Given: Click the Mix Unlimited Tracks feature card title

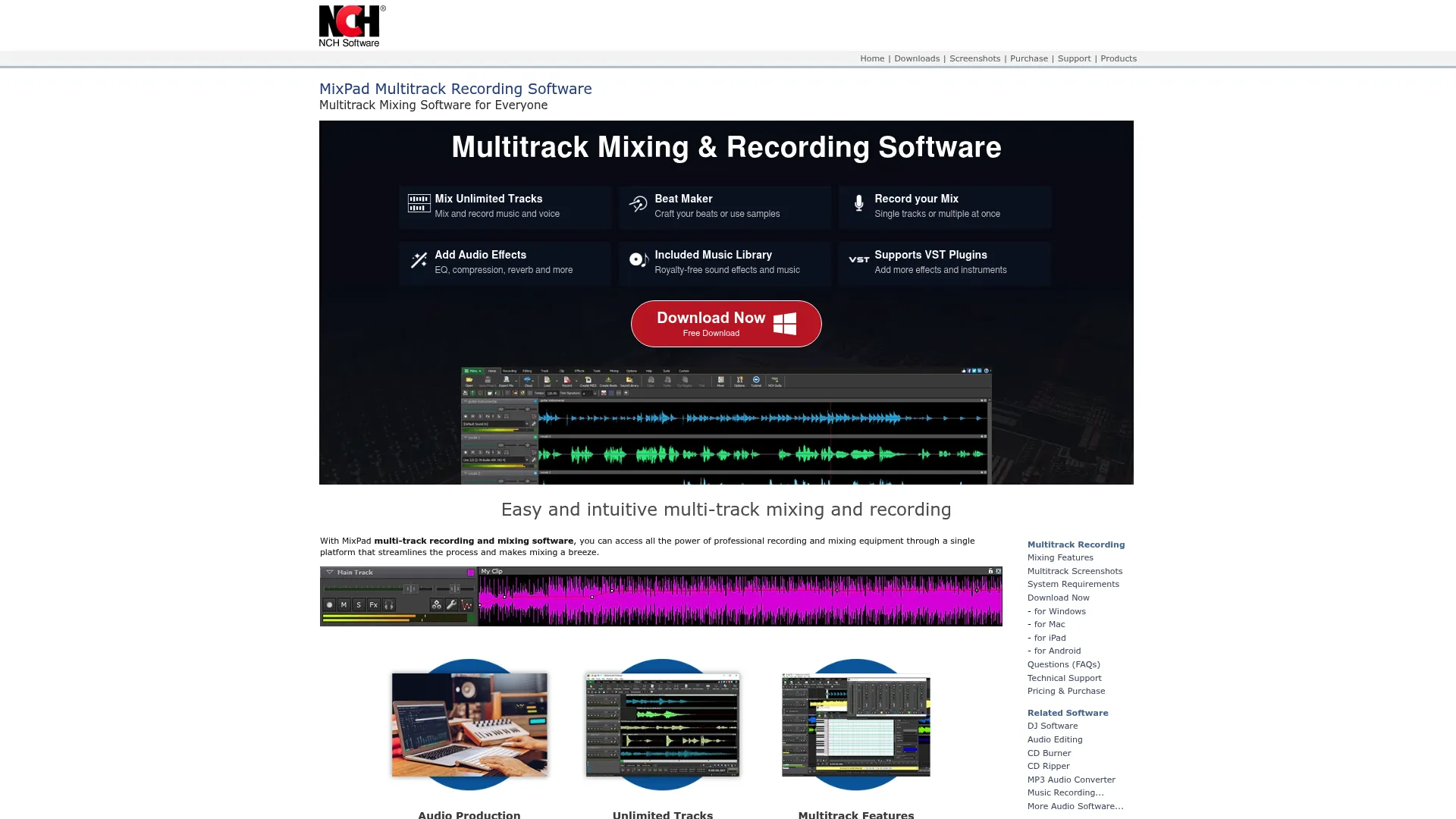Looking at the screenshot, I should pyautogui.click(x=488, y=199).
